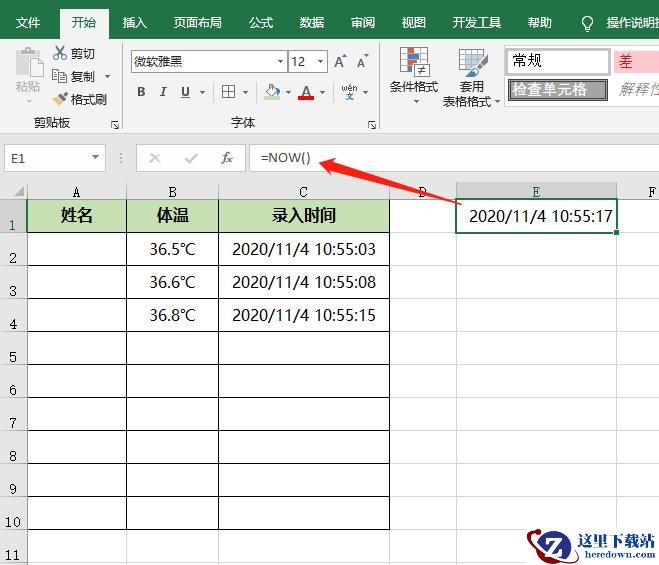Select the 体温 header cell
Screen dimensions: 659x565
tap(172, 216)
